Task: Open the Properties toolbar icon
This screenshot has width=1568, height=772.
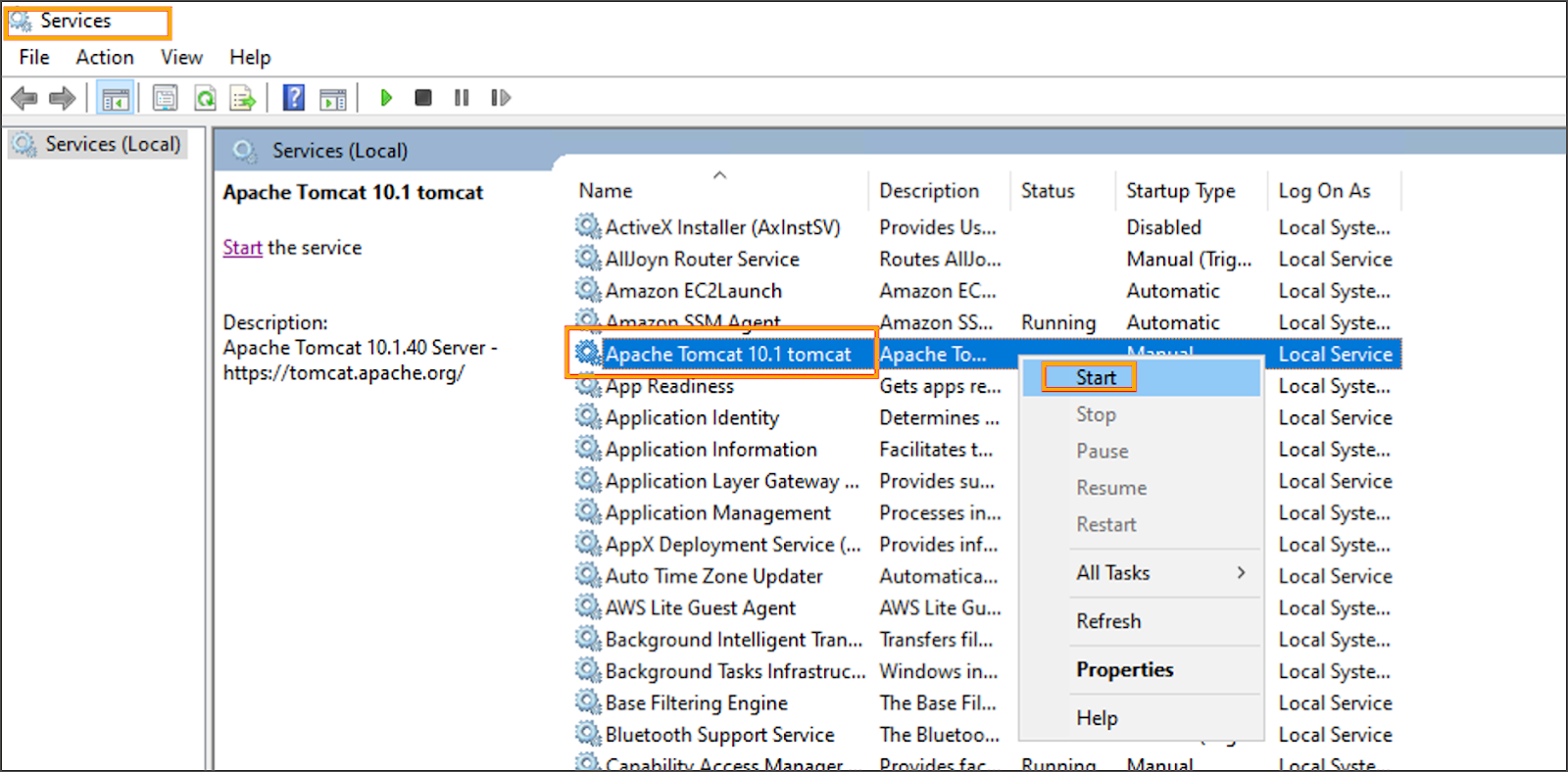Action: (165, 98)
